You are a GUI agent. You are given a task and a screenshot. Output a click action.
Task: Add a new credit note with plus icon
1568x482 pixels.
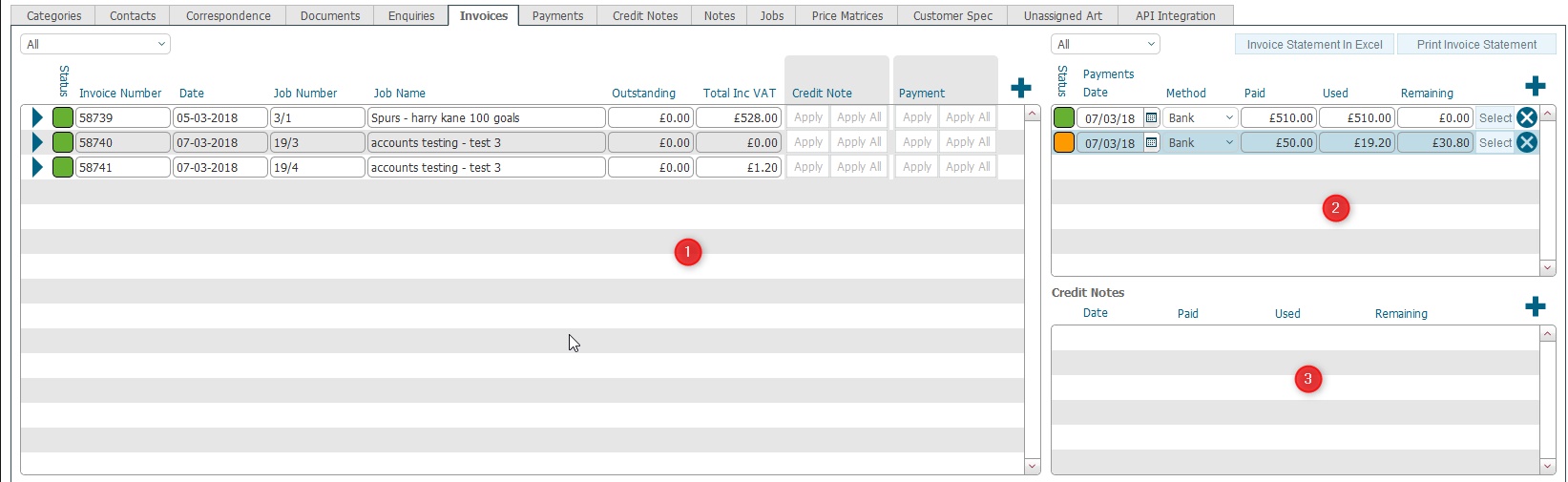tap(1535, 306)
